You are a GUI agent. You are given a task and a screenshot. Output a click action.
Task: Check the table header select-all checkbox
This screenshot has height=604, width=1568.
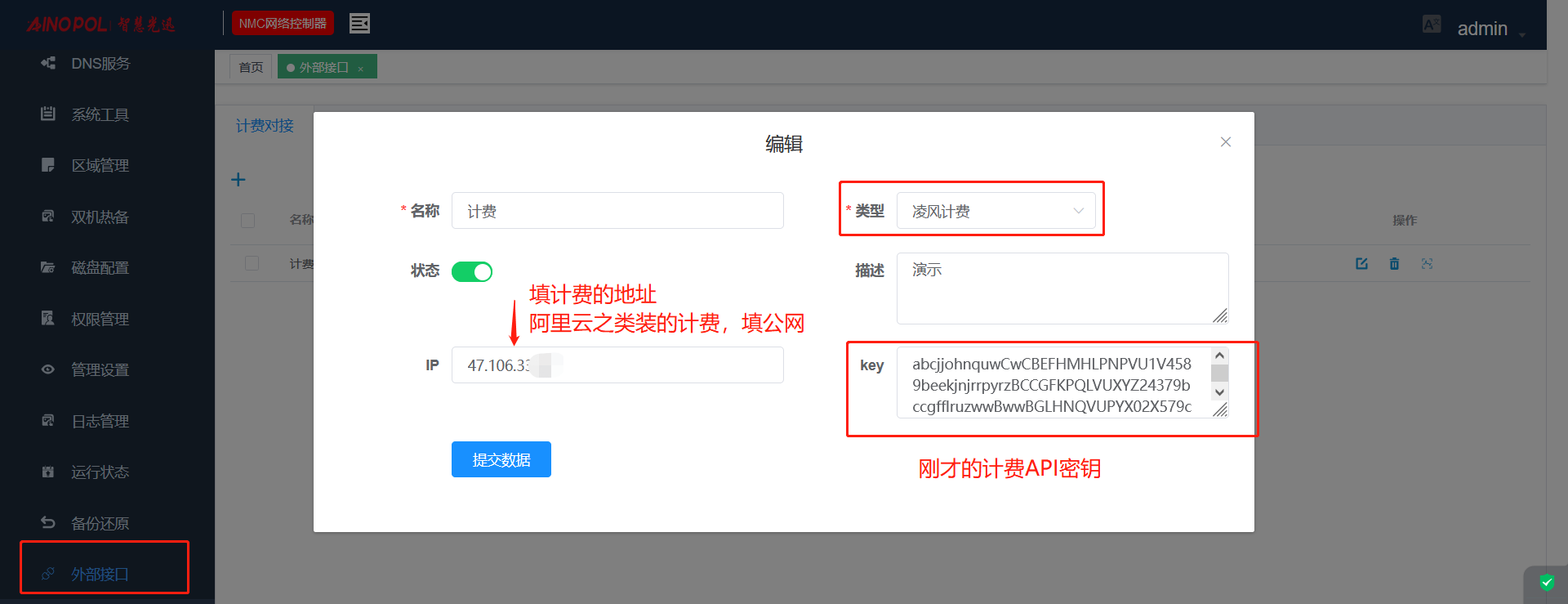pyautogui.click(x=248, y=220)
